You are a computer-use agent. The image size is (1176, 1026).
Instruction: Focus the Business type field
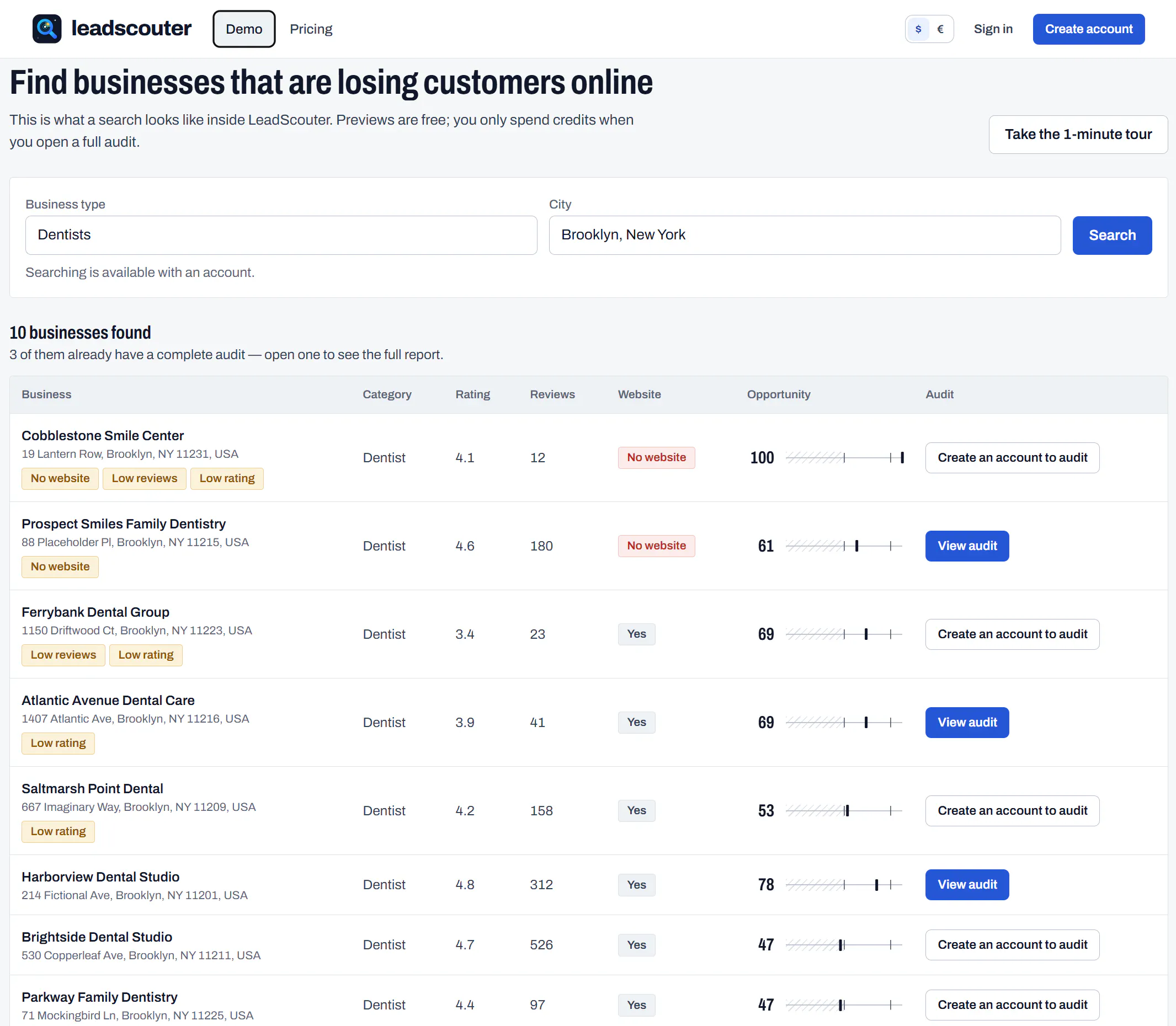[x=281, y=235]
